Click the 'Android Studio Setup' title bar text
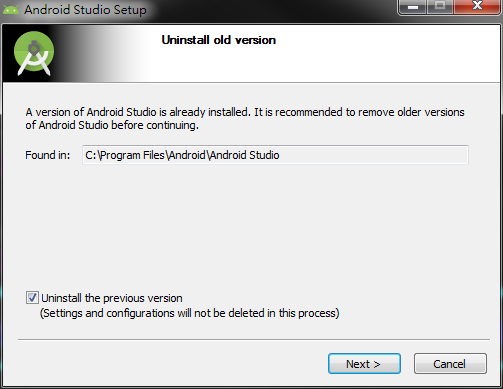 coord(85,10)
